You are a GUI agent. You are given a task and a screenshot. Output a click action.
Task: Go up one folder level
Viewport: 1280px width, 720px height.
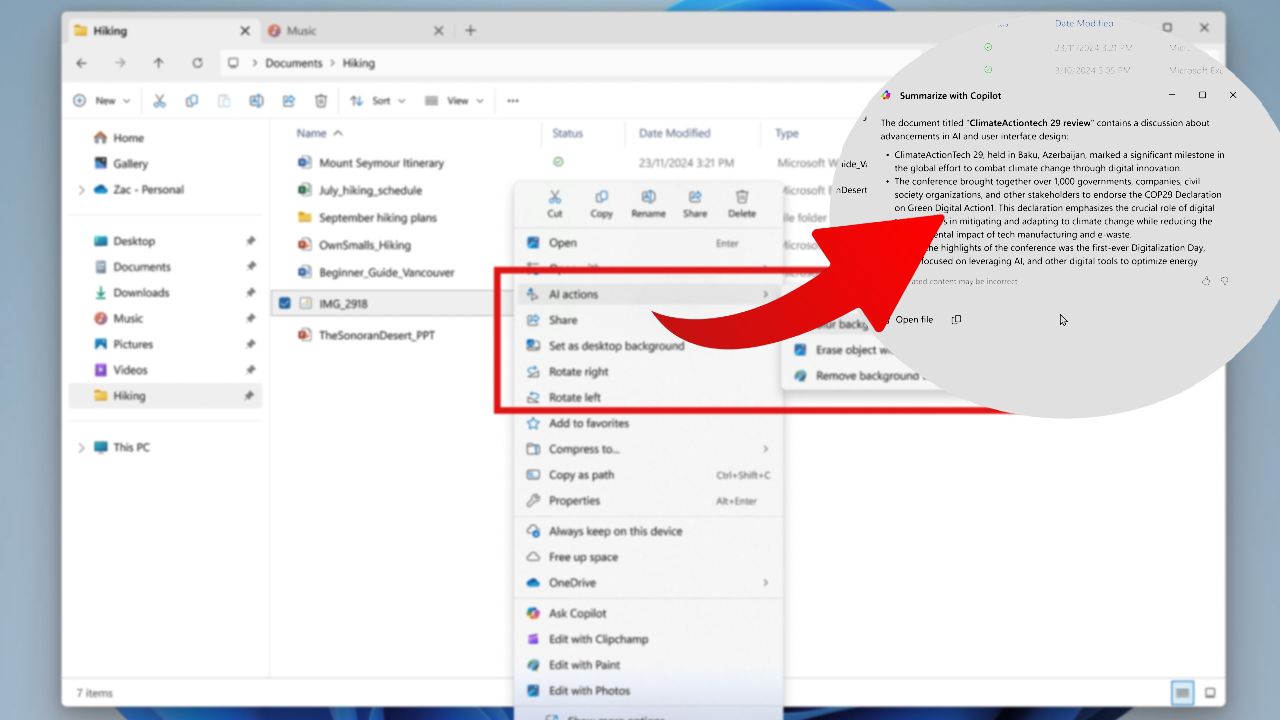click(x=158, y=63)
